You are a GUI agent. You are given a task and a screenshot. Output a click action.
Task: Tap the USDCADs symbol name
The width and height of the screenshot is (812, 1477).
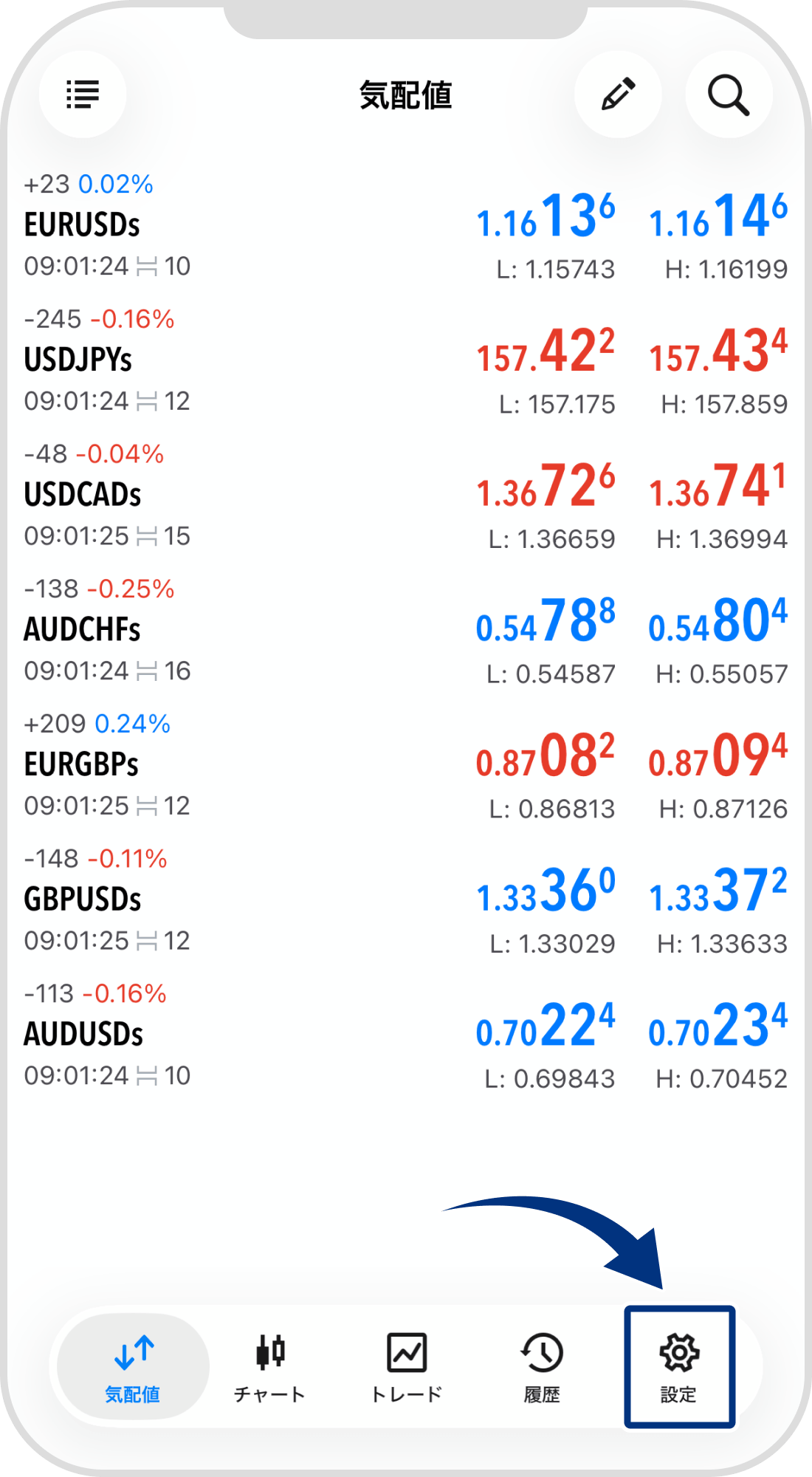(83, 495)
